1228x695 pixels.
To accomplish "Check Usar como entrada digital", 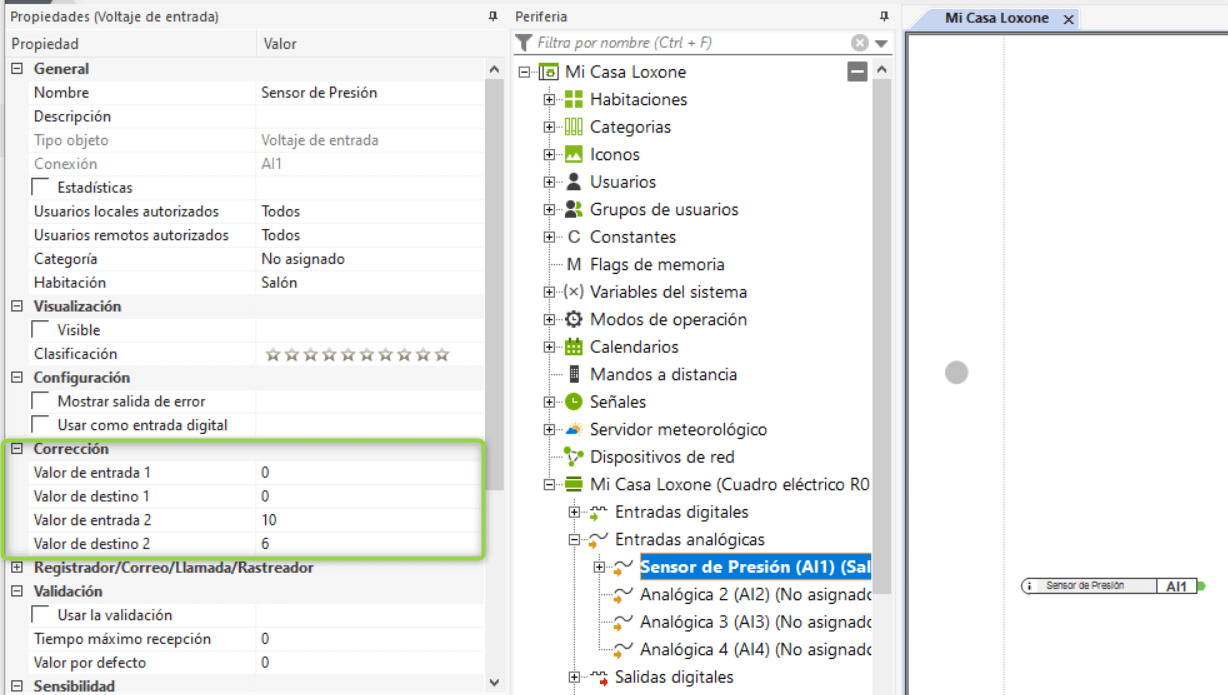I will pos(41,425).
